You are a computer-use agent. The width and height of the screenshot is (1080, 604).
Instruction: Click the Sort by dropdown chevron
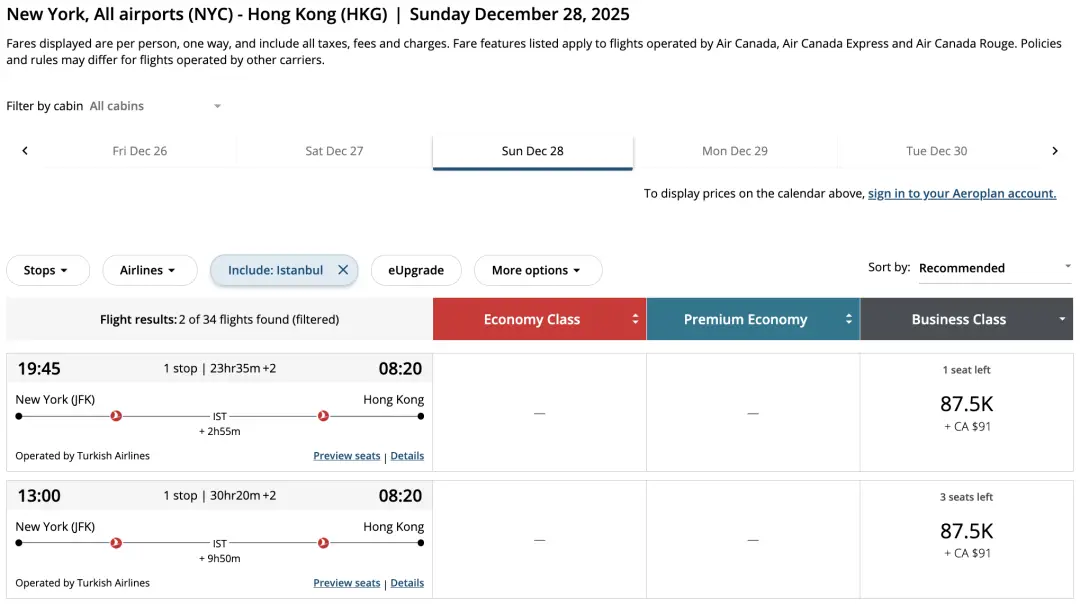(x=1066, y=266)
